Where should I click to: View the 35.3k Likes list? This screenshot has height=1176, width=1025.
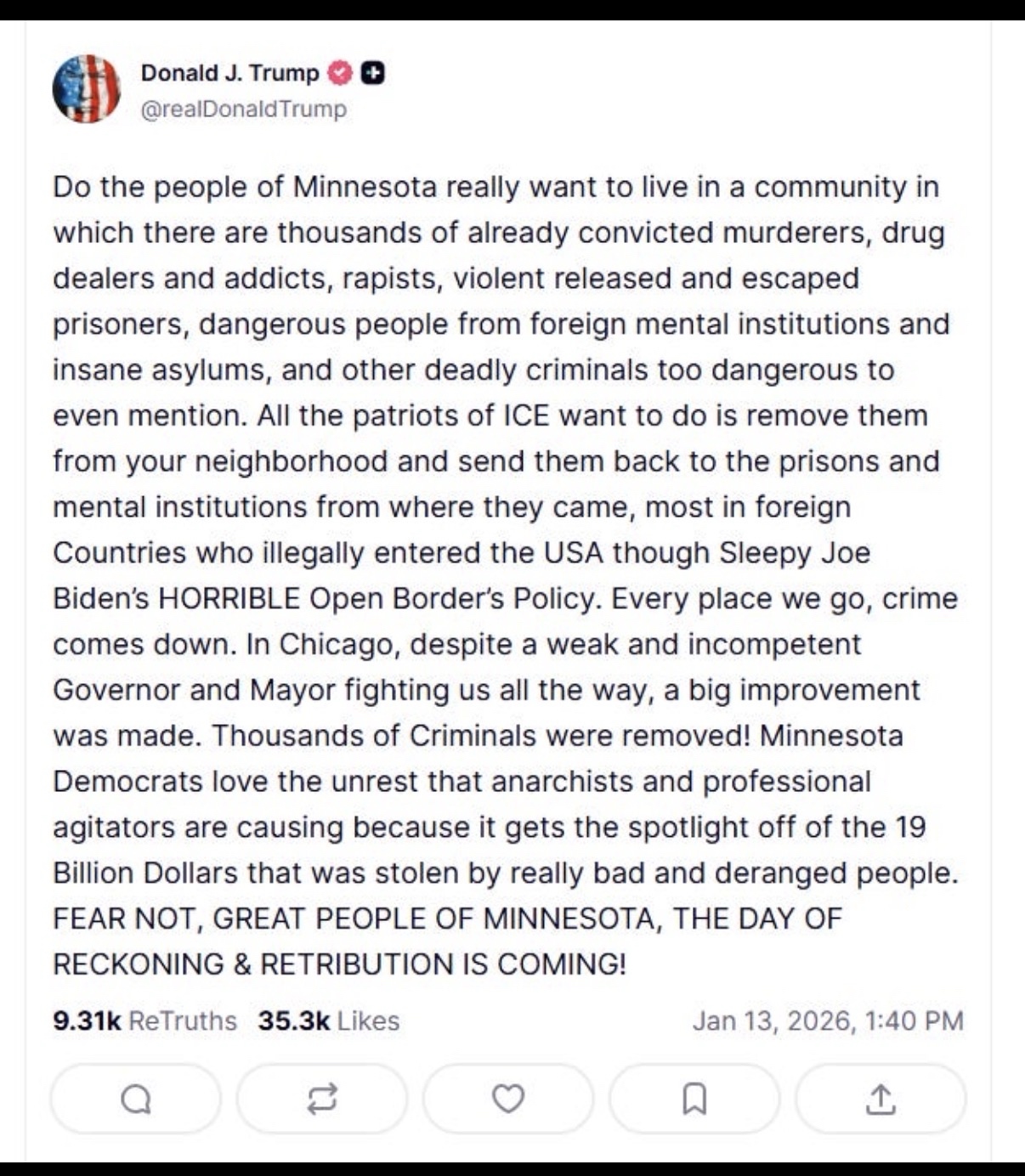[x=328, y=1021]
